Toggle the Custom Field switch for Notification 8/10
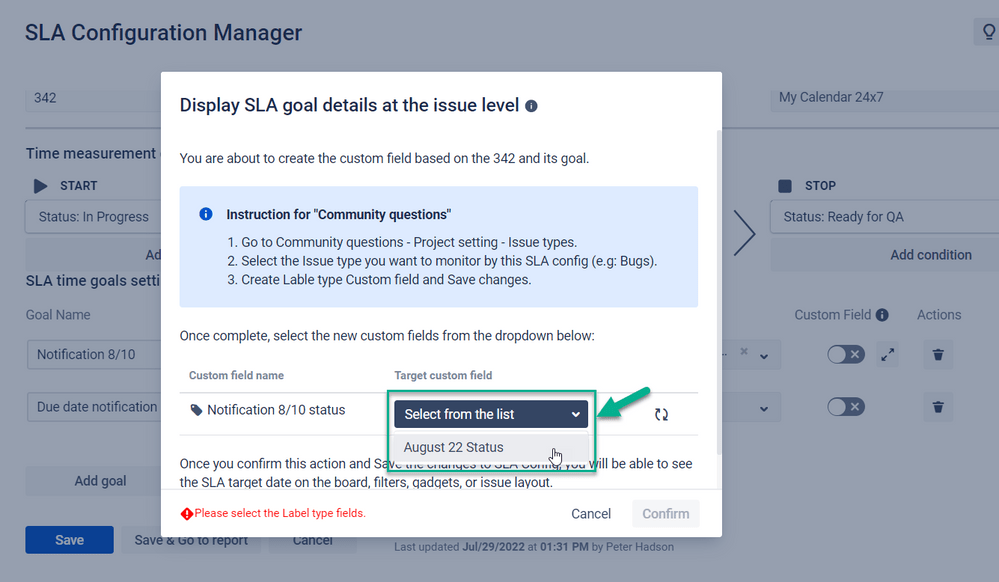This screenshot has height=582, width=999. tap(845, 354)
